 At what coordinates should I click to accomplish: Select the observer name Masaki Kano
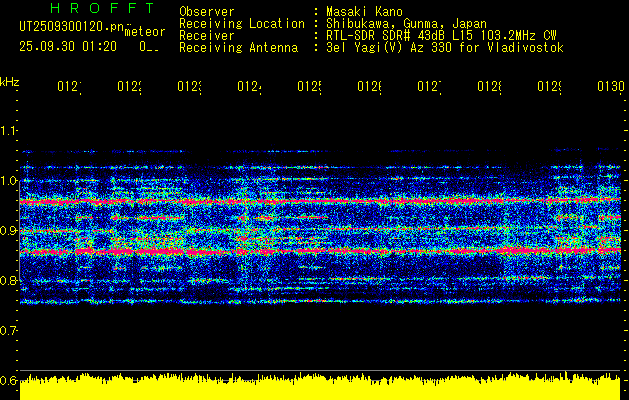coord(364,12)
